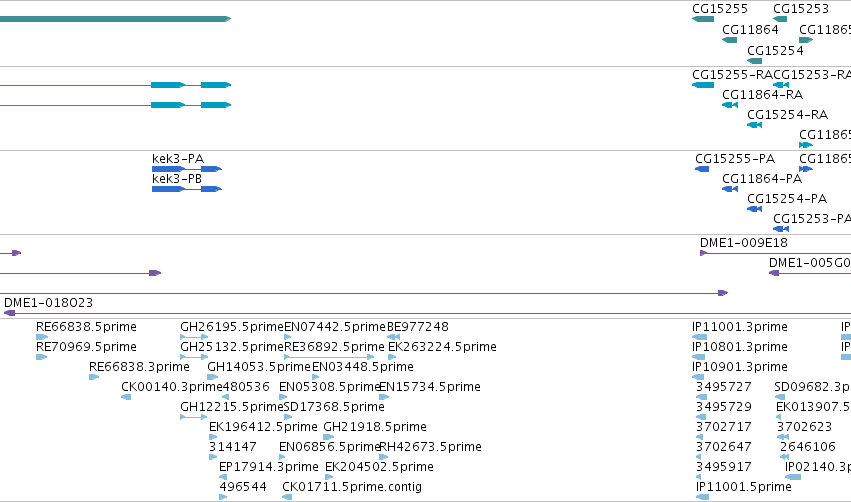
Task: Click the GH14053.5prime EST label
Action: point(259,367)
